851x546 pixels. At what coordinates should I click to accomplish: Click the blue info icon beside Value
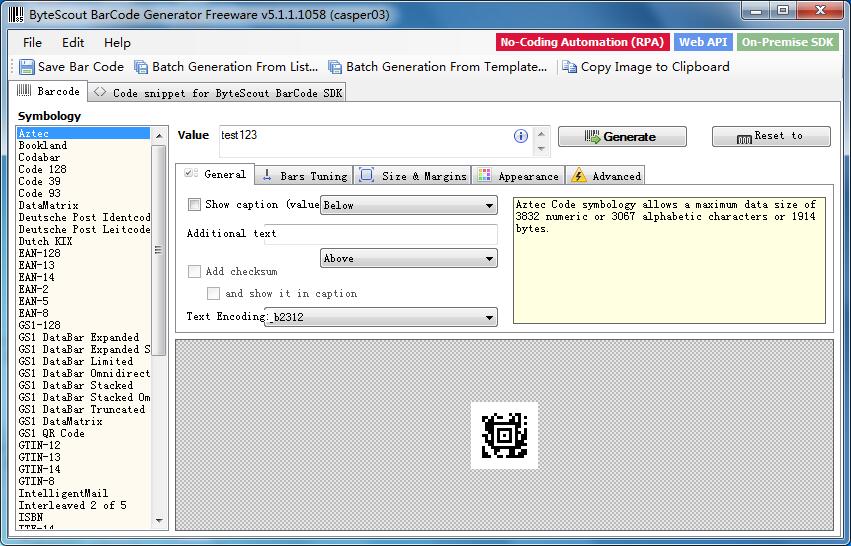point(520,136)
